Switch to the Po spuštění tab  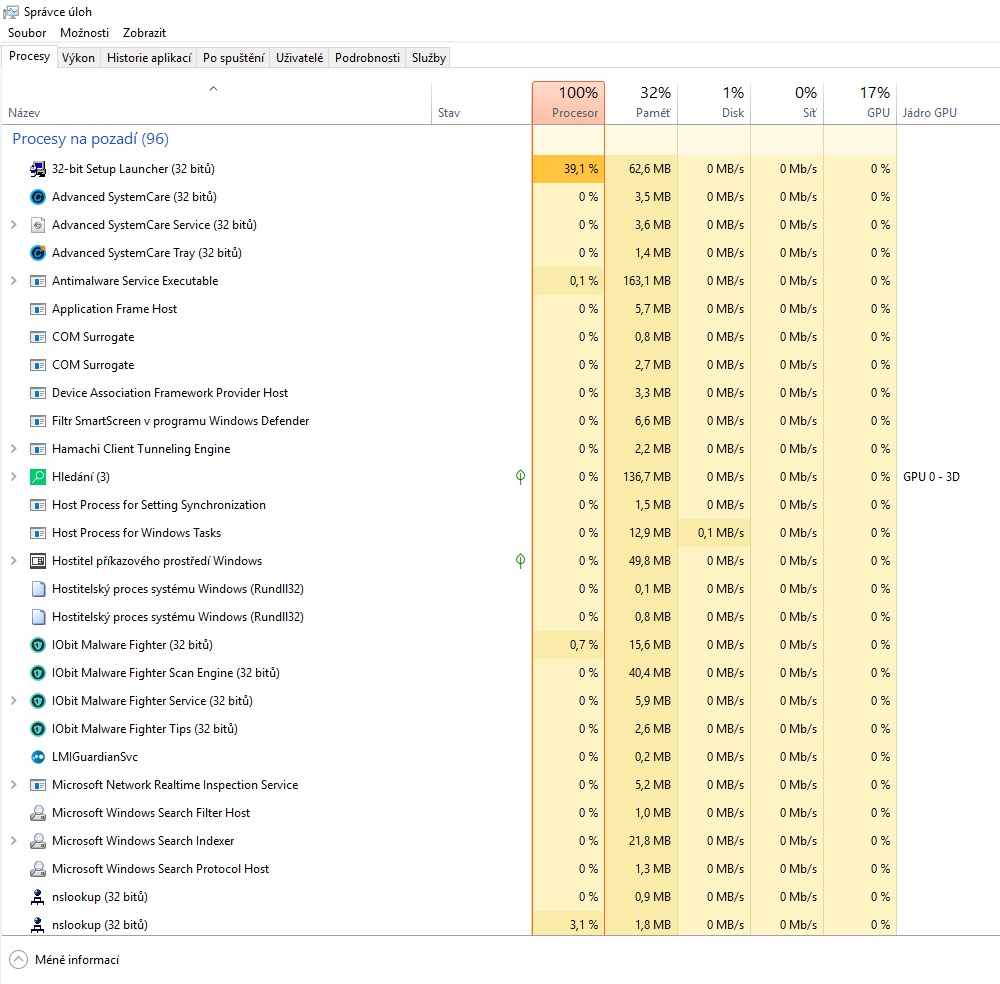pos(233,58)
